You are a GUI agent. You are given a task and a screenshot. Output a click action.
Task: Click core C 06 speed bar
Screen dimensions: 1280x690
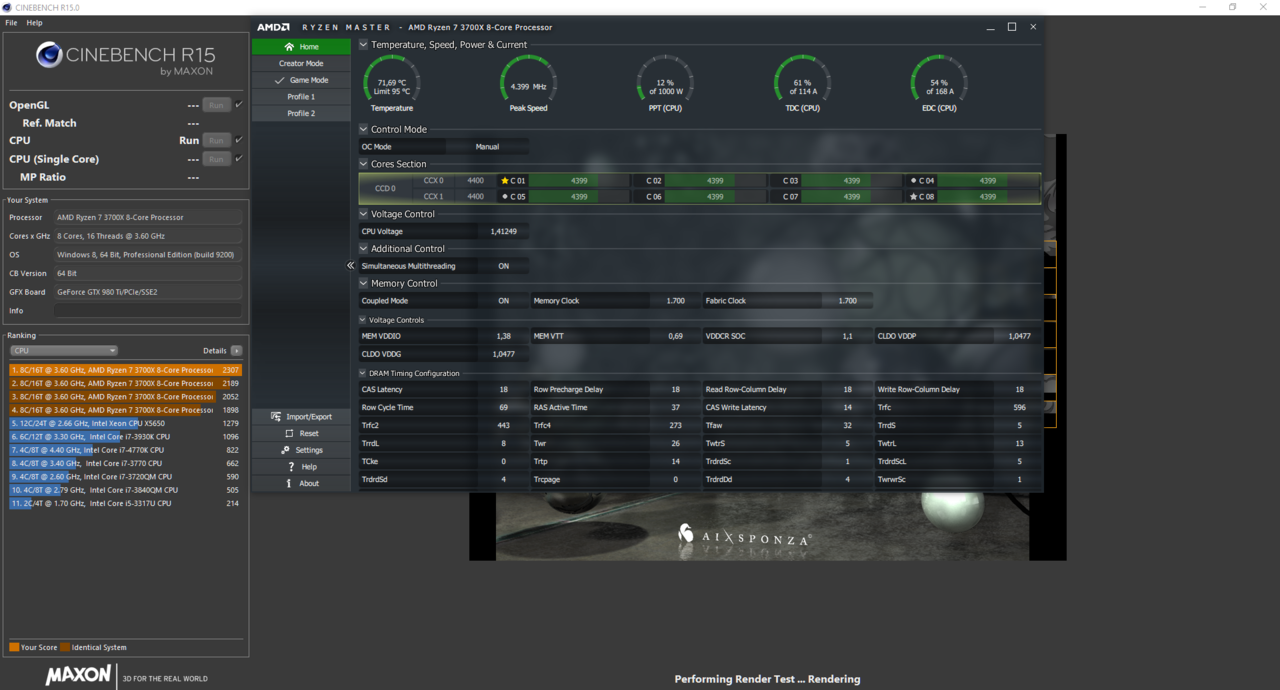[715, 197]
